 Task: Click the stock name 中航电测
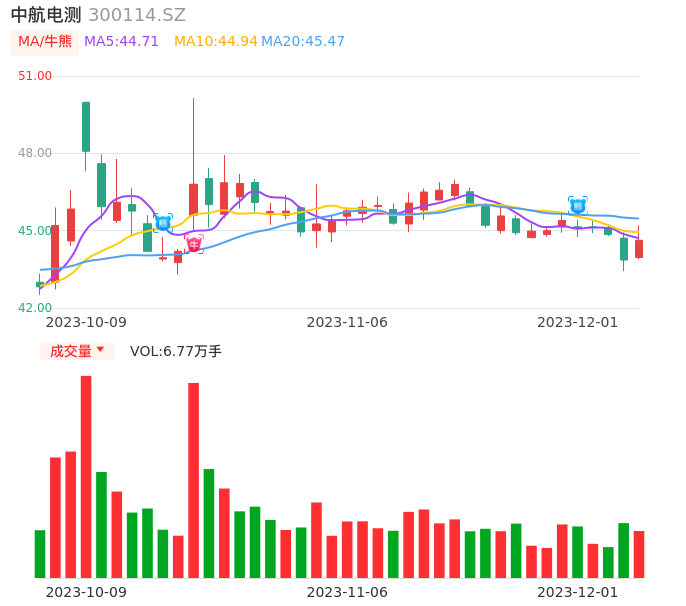46,15
